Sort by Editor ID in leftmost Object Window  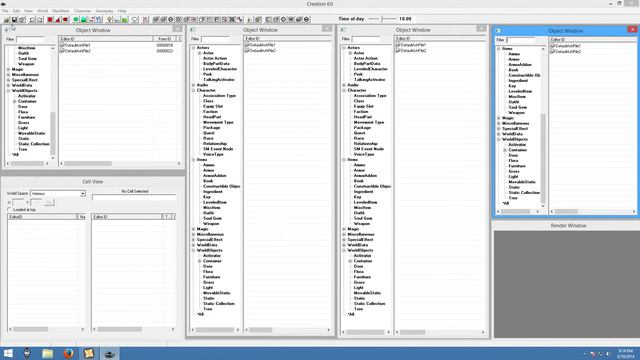(106, 39)
